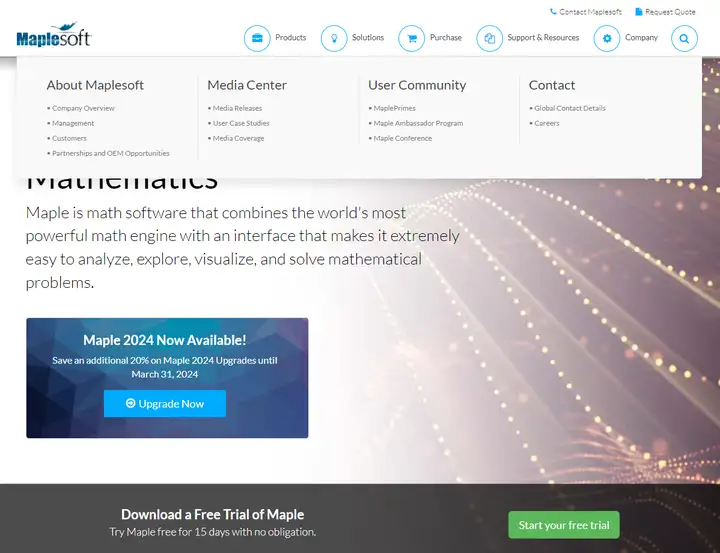Visit MaplePrimes community

(394, 108)
